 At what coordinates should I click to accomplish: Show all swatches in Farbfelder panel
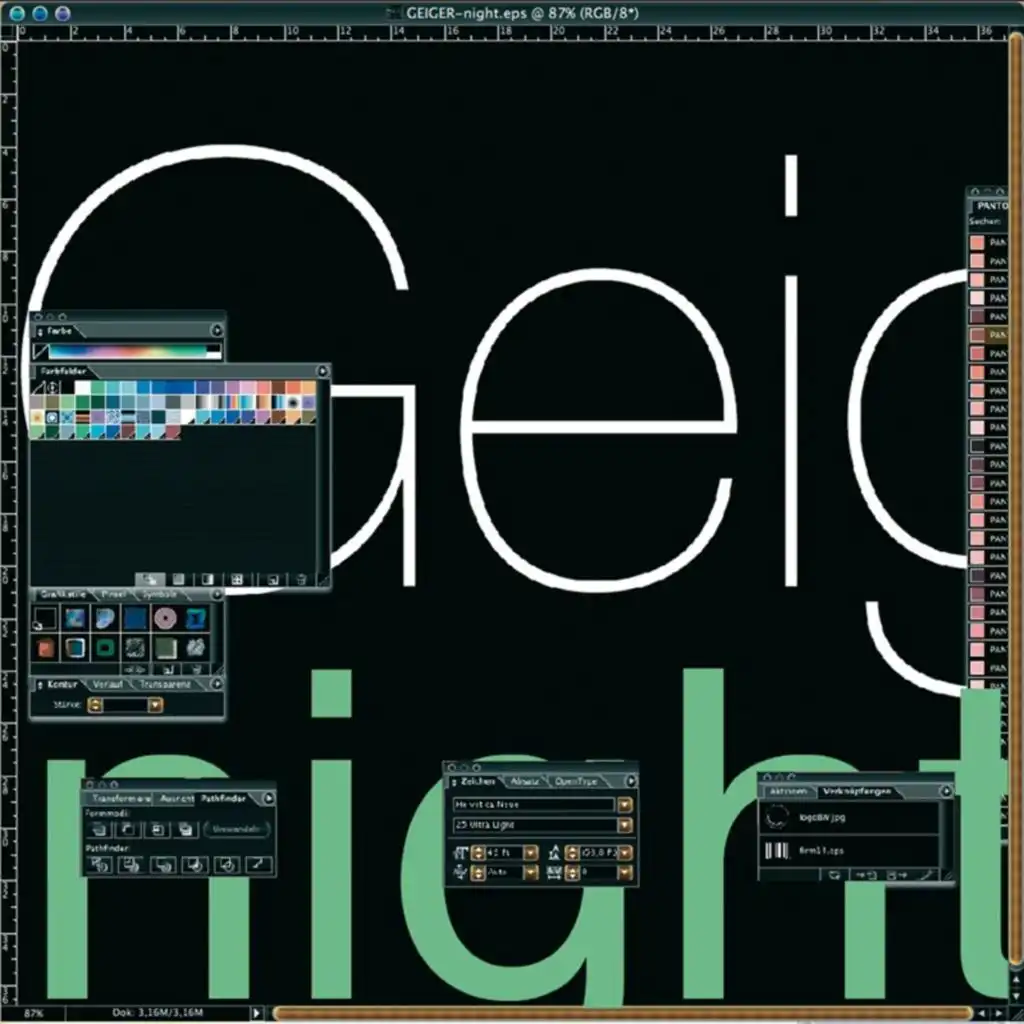click(x=150, y=579)
